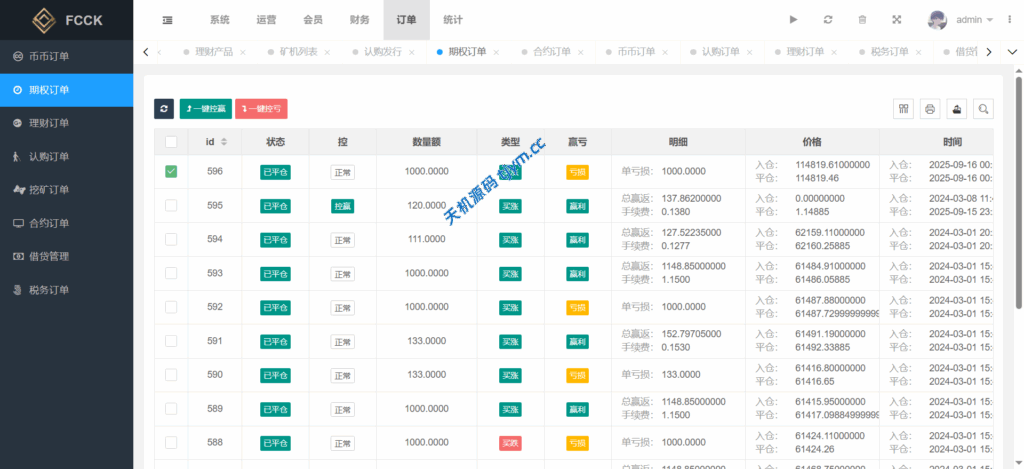Image resolution: width=1024 pixels, height=469 pixels.
Task: Open the table search magnifier icon
Action: coord(984,109)
